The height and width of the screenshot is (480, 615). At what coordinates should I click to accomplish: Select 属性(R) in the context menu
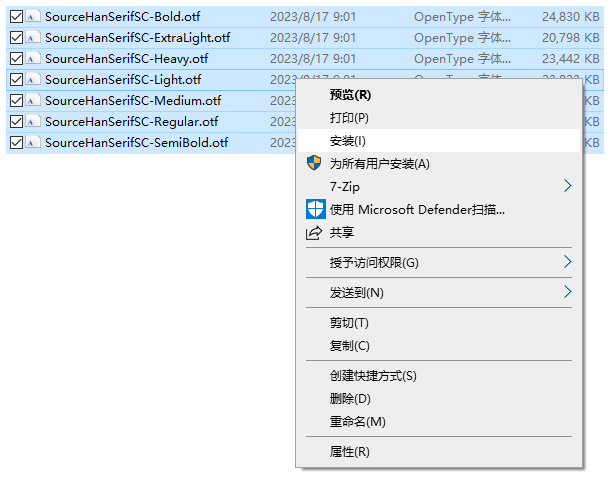click(x=349, y=452)
